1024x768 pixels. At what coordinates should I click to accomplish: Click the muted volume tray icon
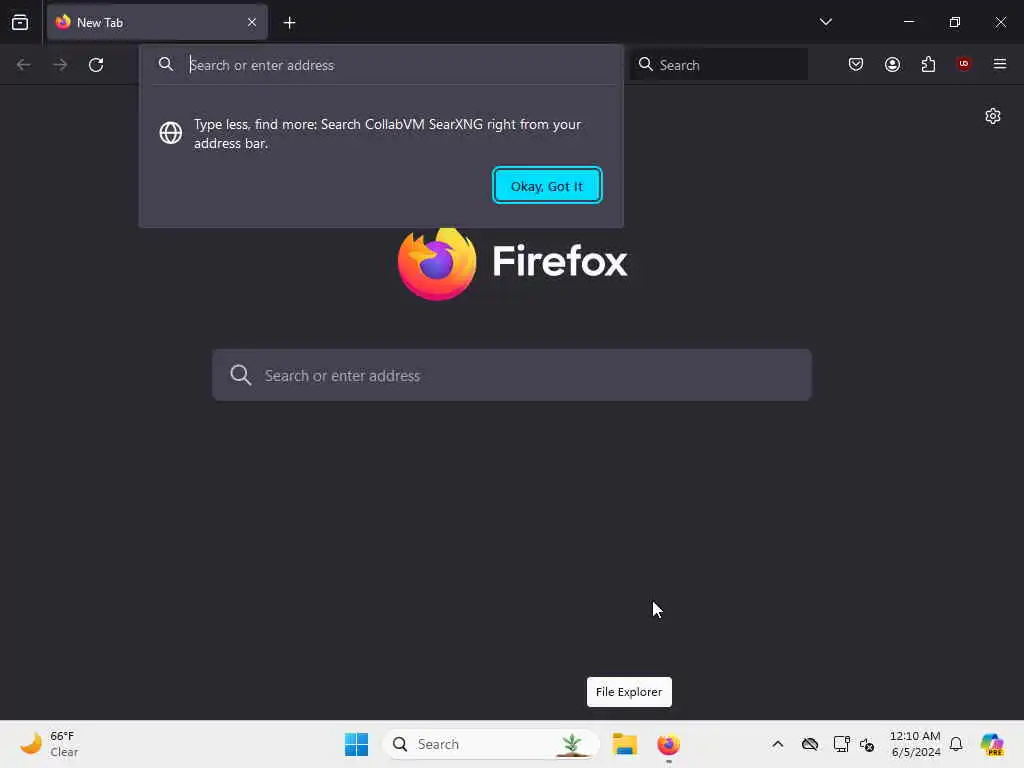pos(867,744)
